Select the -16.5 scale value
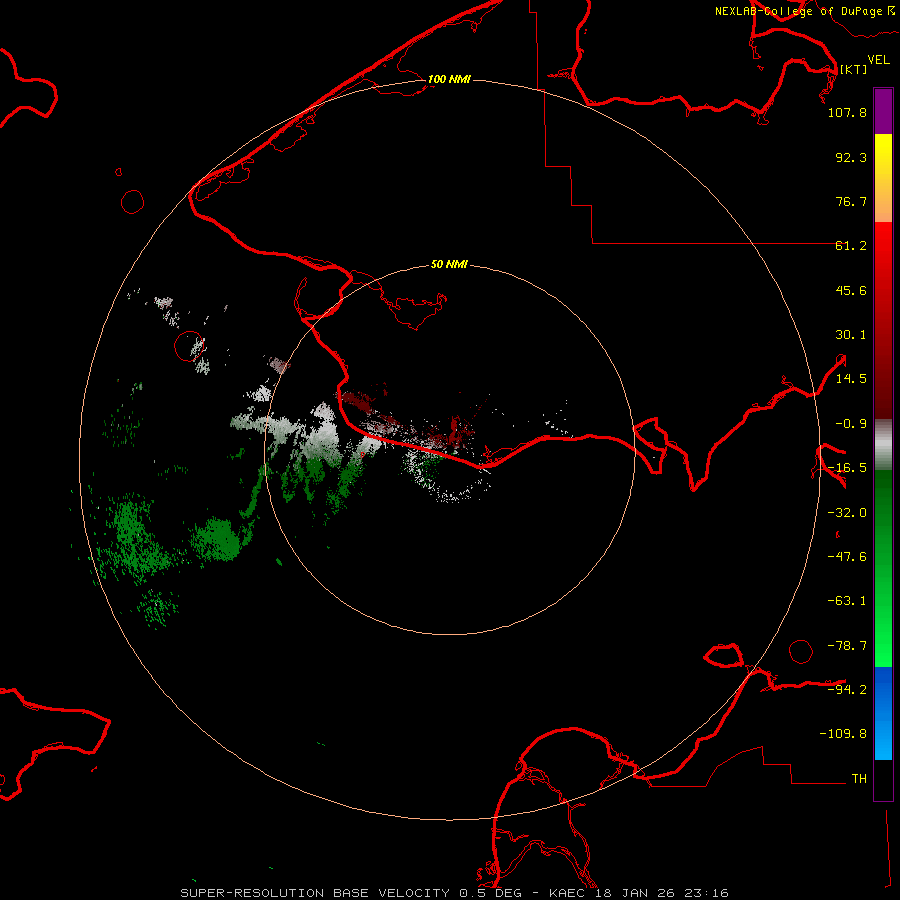Viewport: 900px width, 900px height. pos(847,468)
